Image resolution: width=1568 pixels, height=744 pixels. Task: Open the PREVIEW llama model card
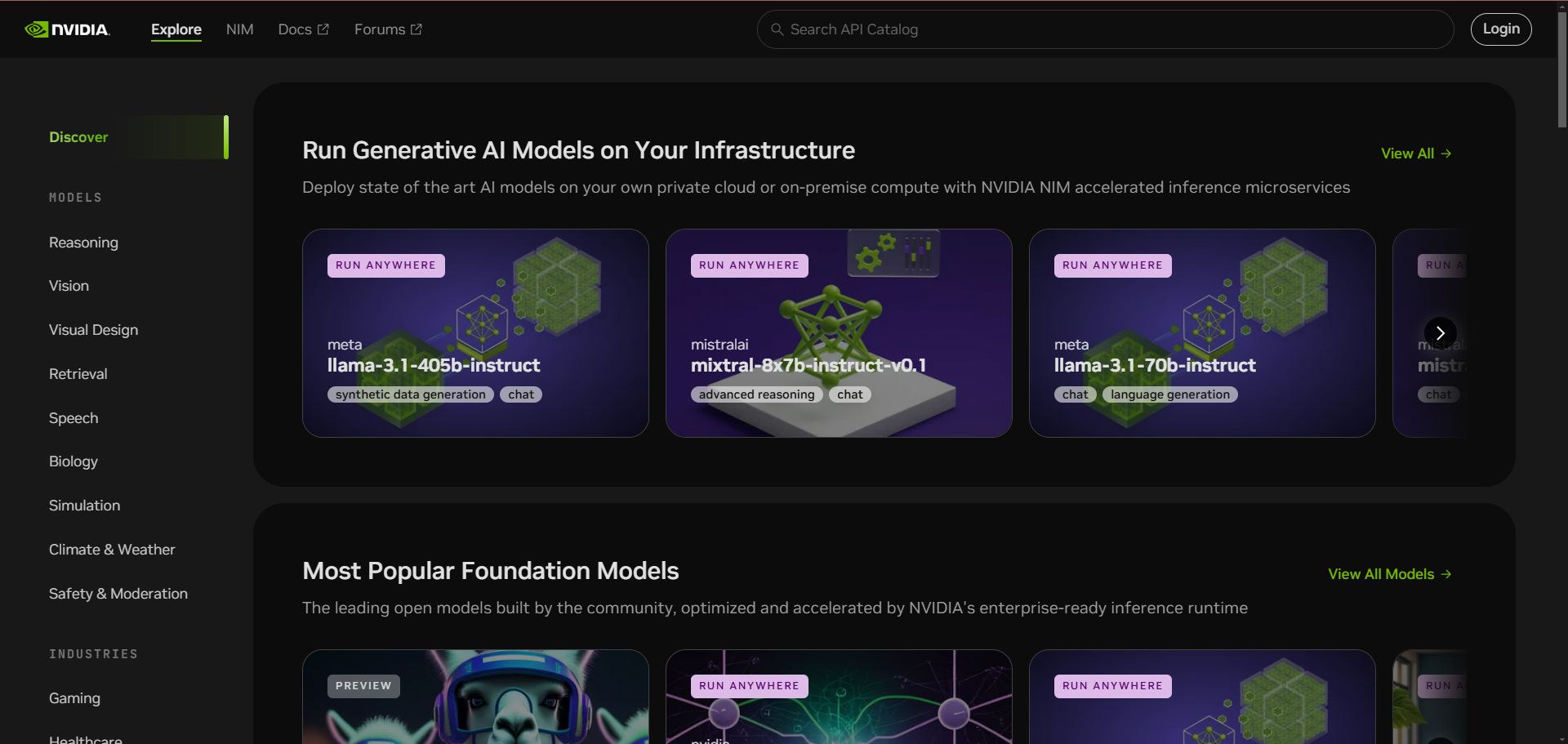coord(475,697)
